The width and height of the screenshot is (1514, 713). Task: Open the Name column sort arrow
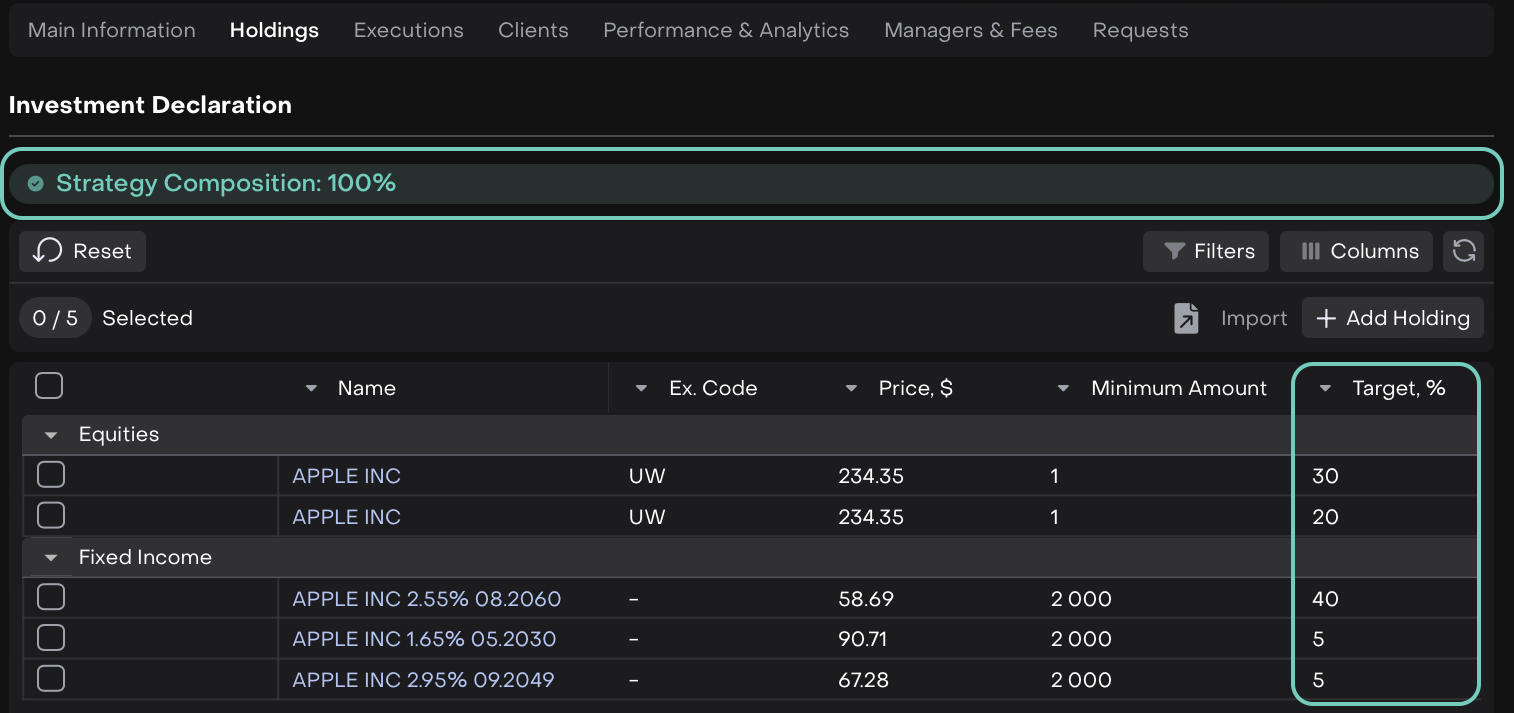pyautogui.click(x=311, y=388)
